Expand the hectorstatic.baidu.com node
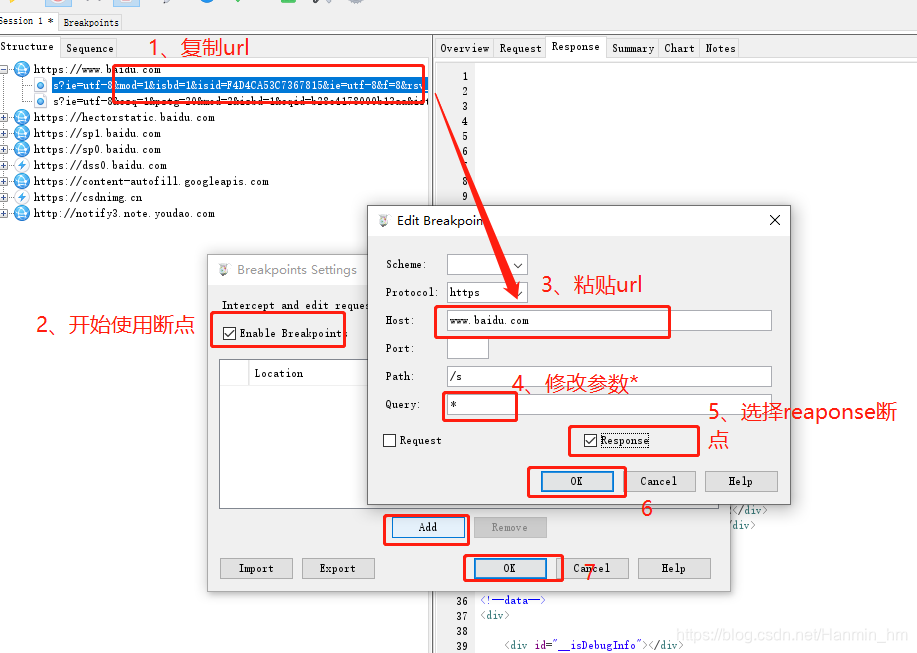 tap(4, 118)
